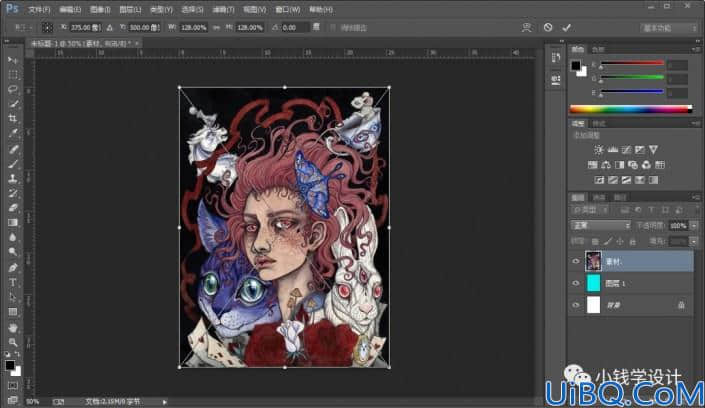Open the layer filter type dropdown
Image resolution: width=705 pixels, height=408 pixels.
(x=590, y=210)
